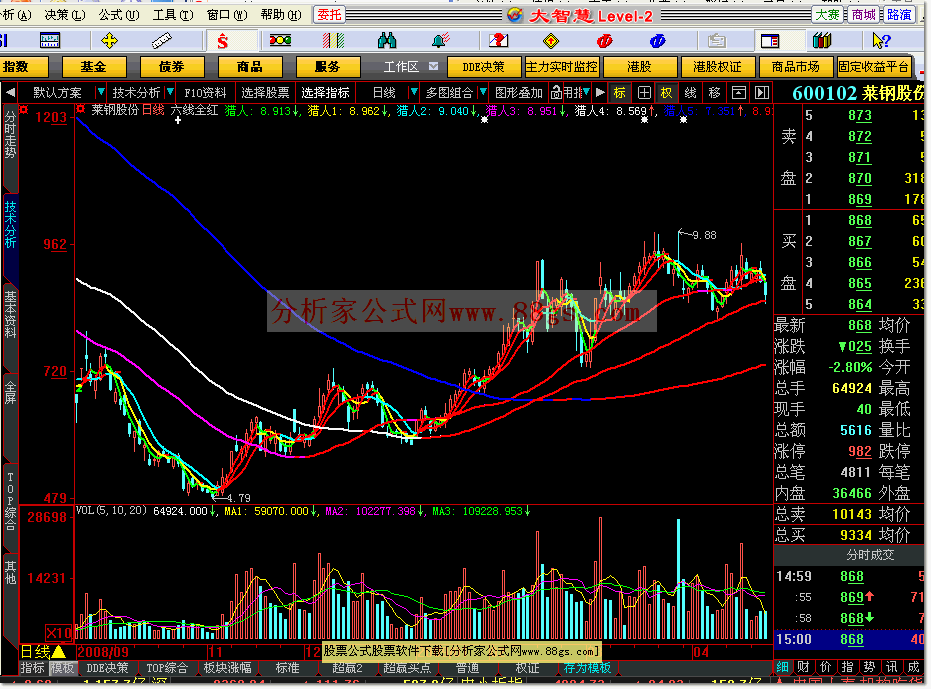Image resolution: width=931 pixels, height=689 pixels.
Task: Toggle the 权 rights adjustment button
Action: [667, 93]
